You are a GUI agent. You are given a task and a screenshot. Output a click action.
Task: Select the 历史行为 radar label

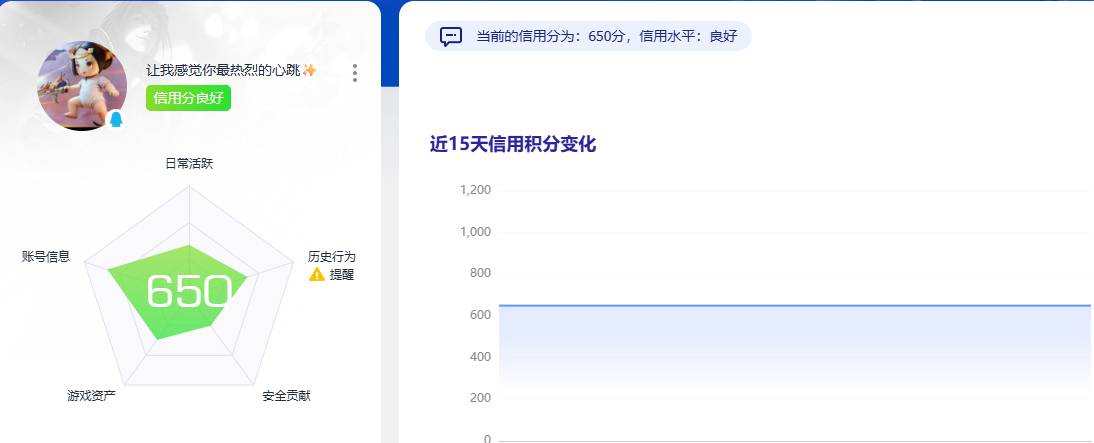point(332,257)
